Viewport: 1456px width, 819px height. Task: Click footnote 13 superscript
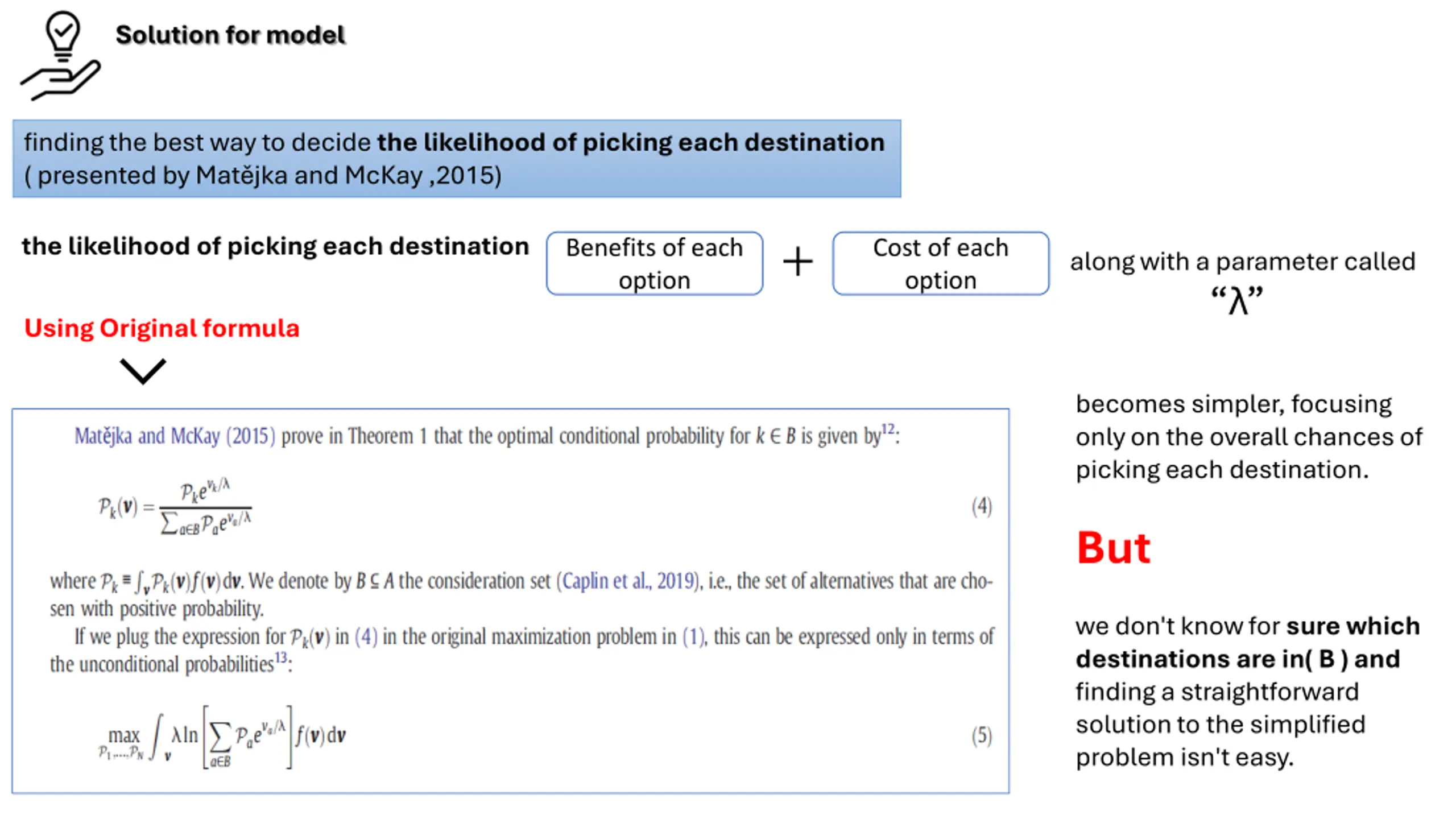click(x=281, y=657)
